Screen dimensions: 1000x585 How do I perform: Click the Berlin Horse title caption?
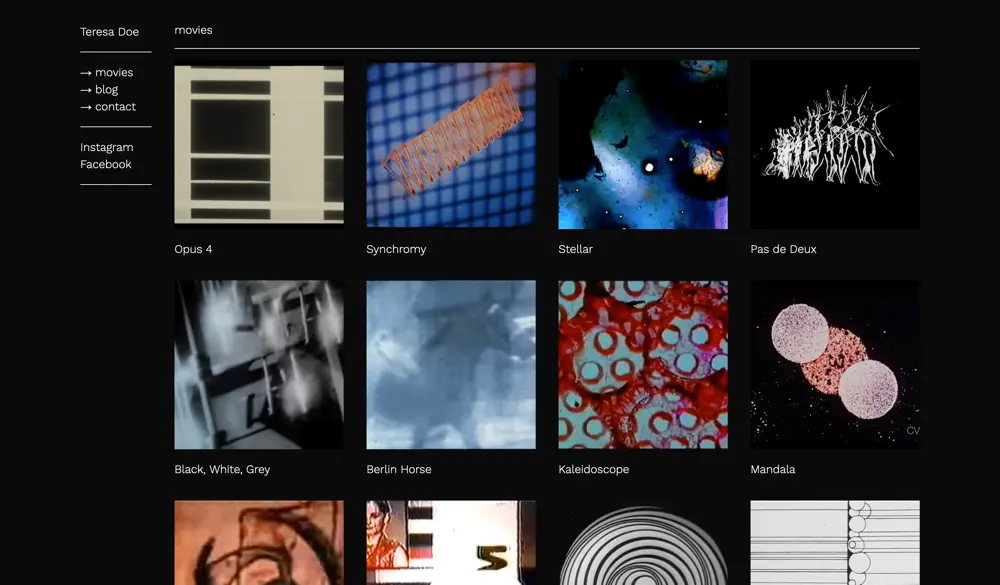[399, 470]
